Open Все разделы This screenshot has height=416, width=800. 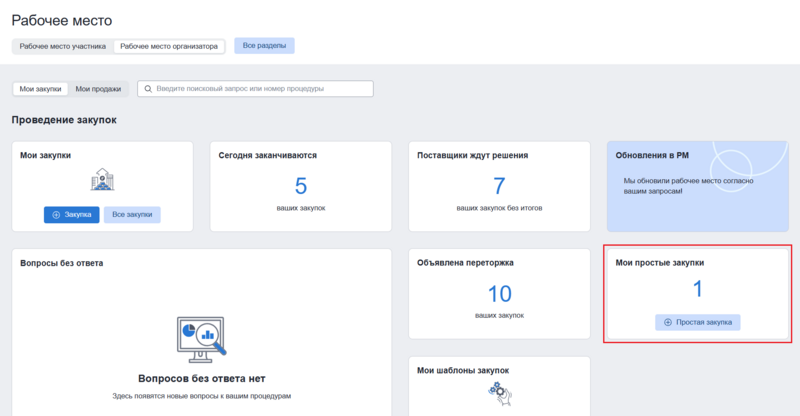(x=264, y=46)
